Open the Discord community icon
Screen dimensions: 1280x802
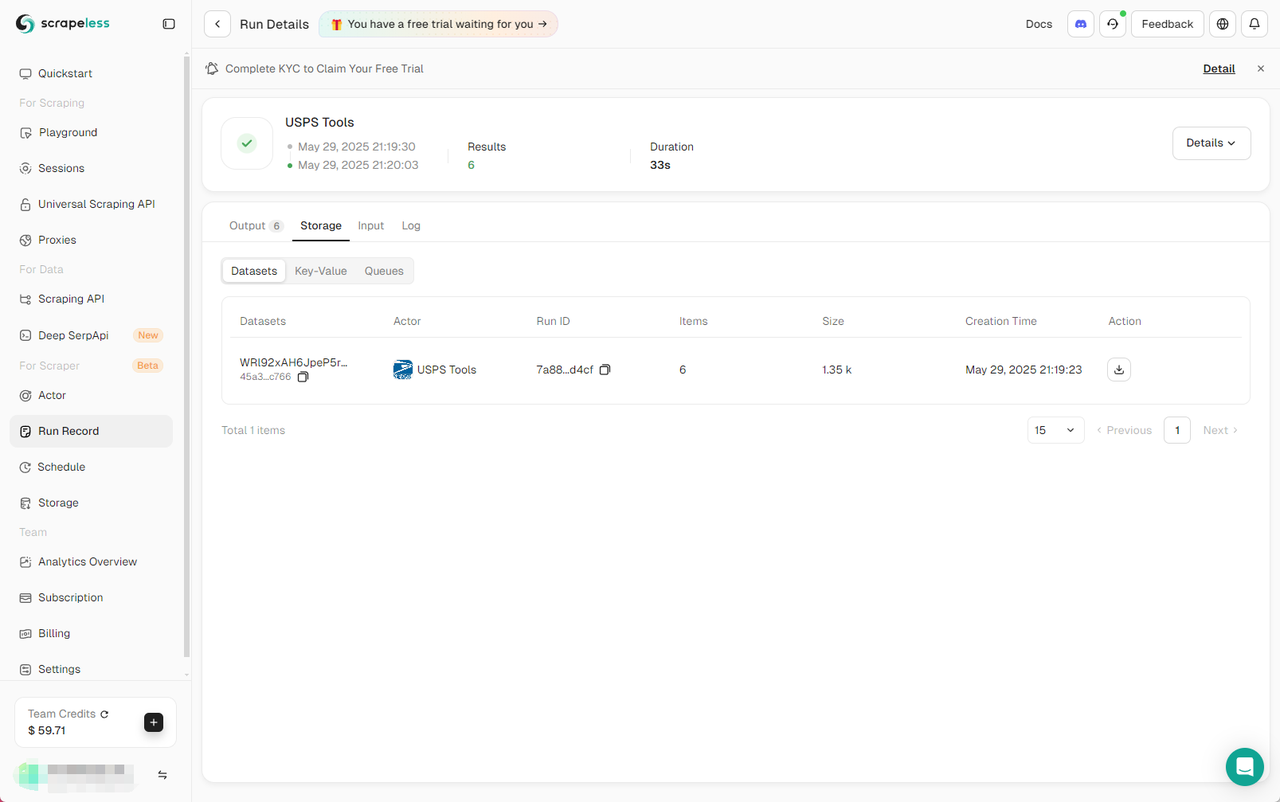1081,24
